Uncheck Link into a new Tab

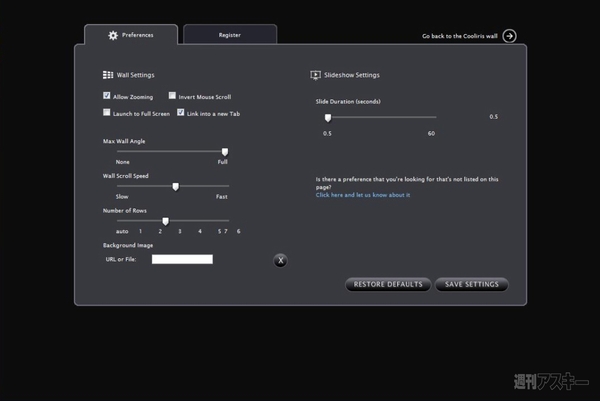tap(181, 112)
